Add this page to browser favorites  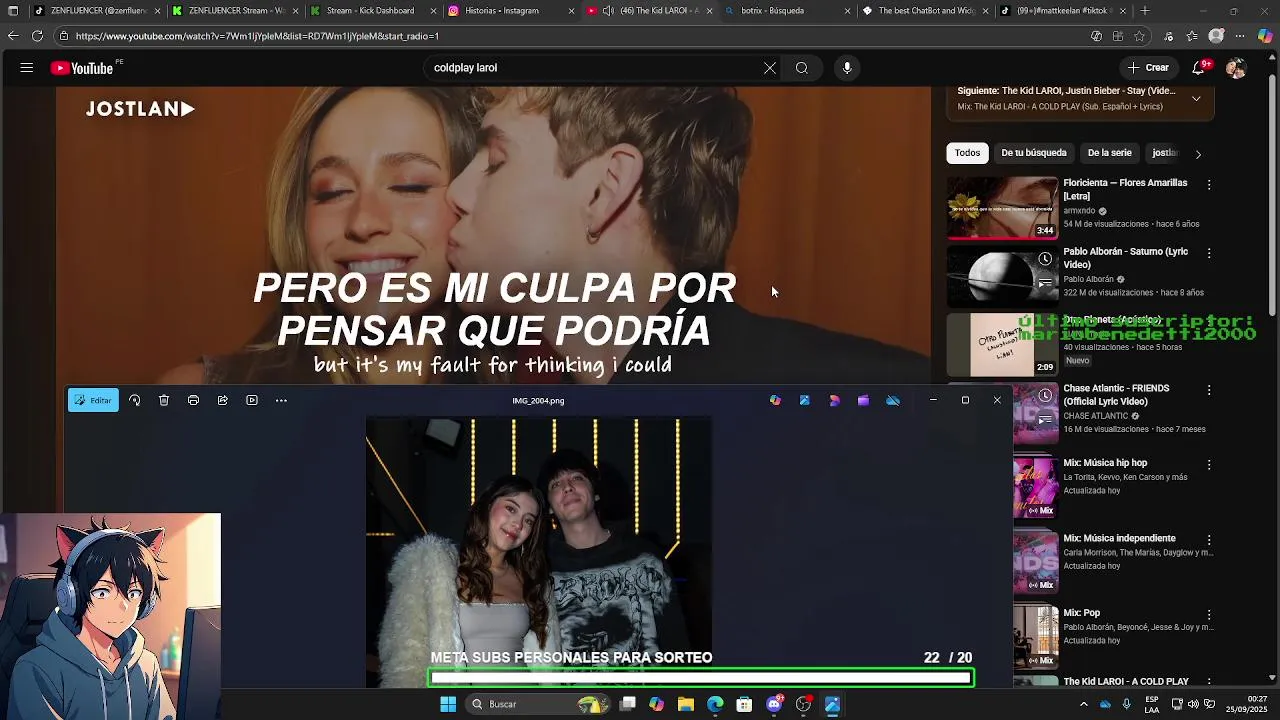(x=1139, y=36)
